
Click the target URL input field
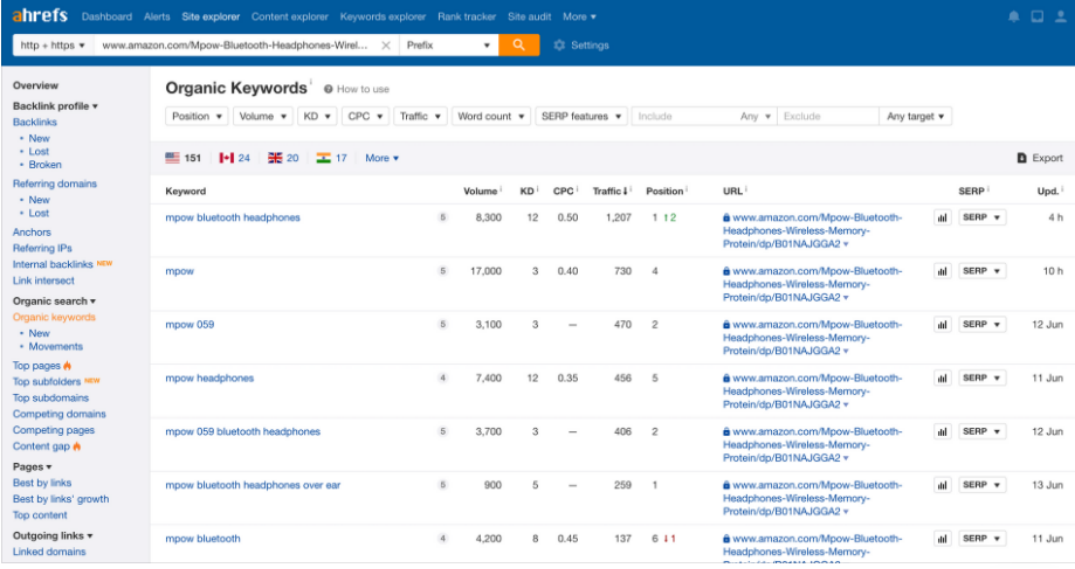[235, 45]
